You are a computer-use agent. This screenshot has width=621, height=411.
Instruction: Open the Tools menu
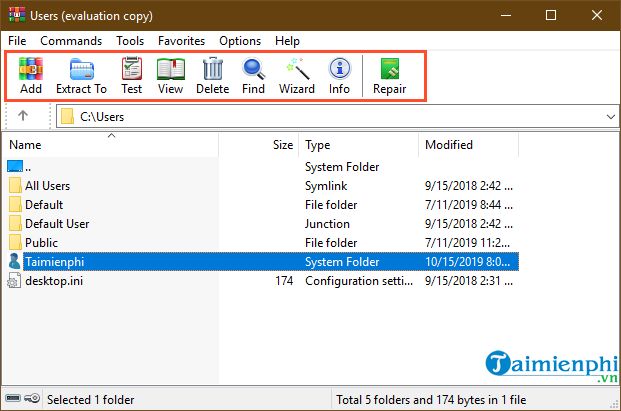click(x=130, y=41)
